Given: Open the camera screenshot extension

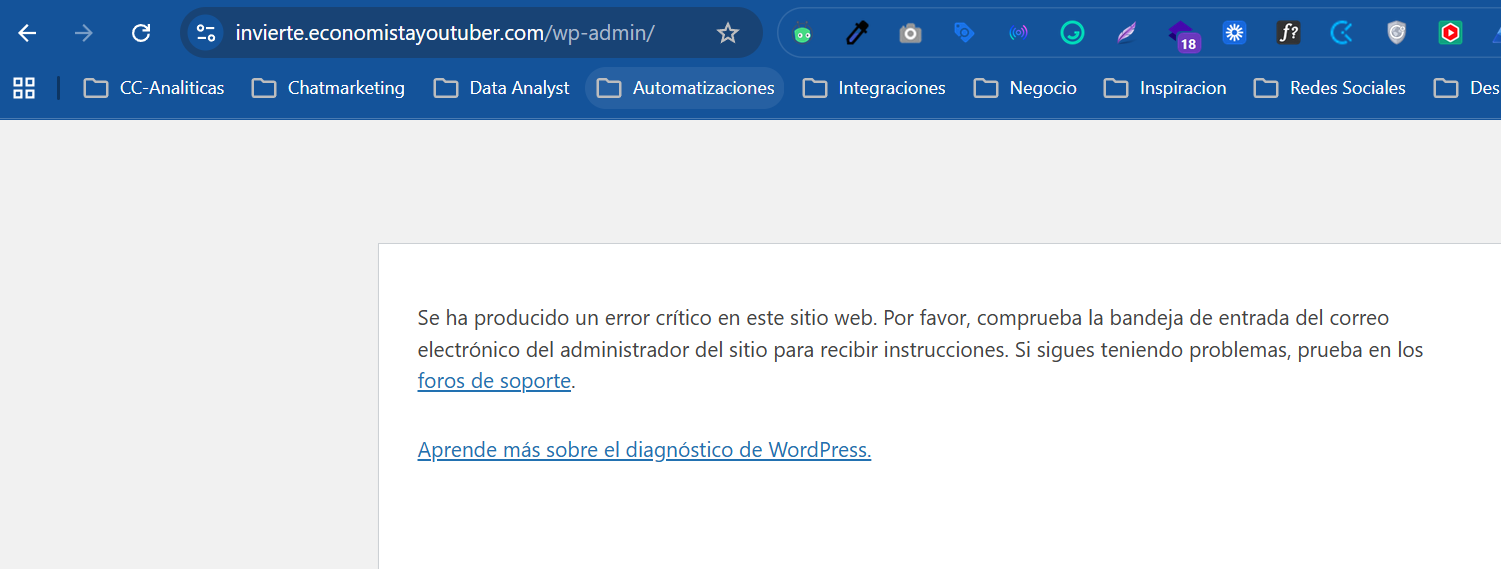Looking at the screenshot, I should click(910, 33).
